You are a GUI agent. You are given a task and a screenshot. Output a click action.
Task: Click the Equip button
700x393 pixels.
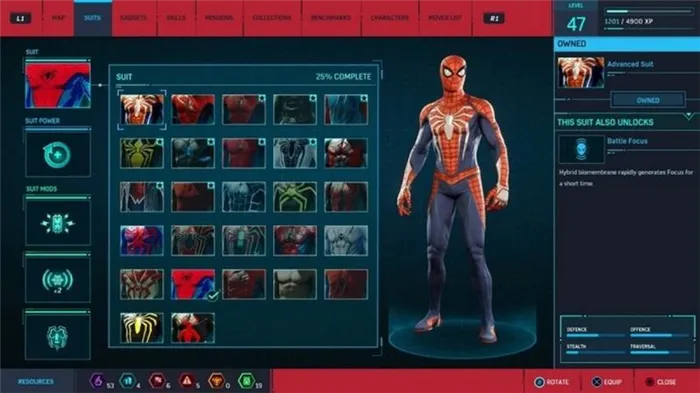(x=607, y=382)
